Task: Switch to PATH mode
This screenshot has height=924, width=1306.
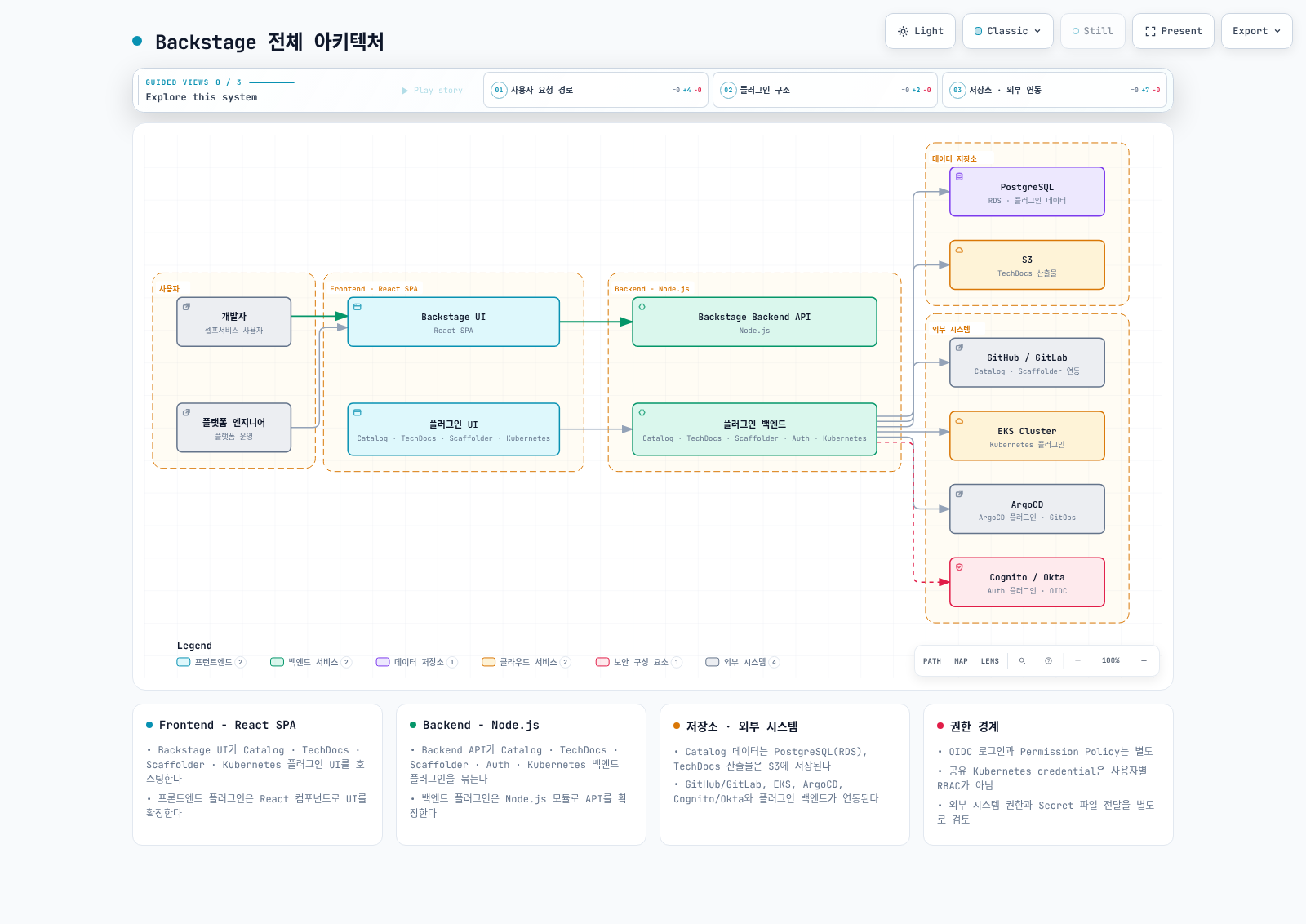Action: pyautogui.click(x=932, y=661)
